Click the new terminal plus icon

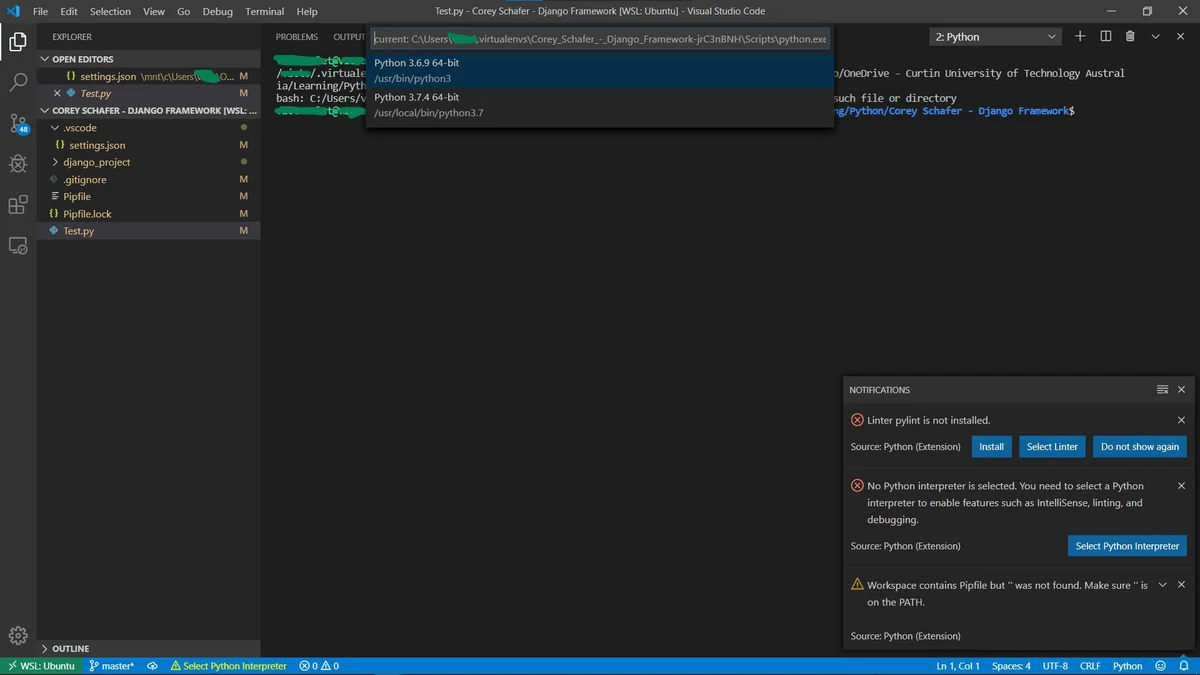tap(1080, 37)
